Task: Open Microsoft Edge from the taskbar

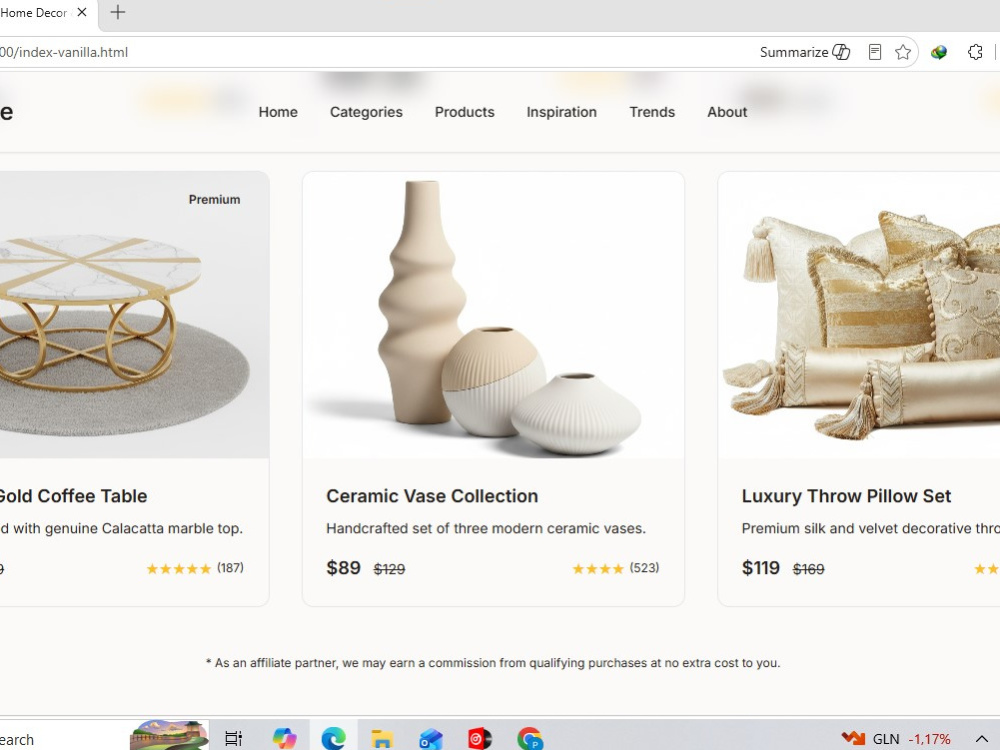Action: (333, 739)
